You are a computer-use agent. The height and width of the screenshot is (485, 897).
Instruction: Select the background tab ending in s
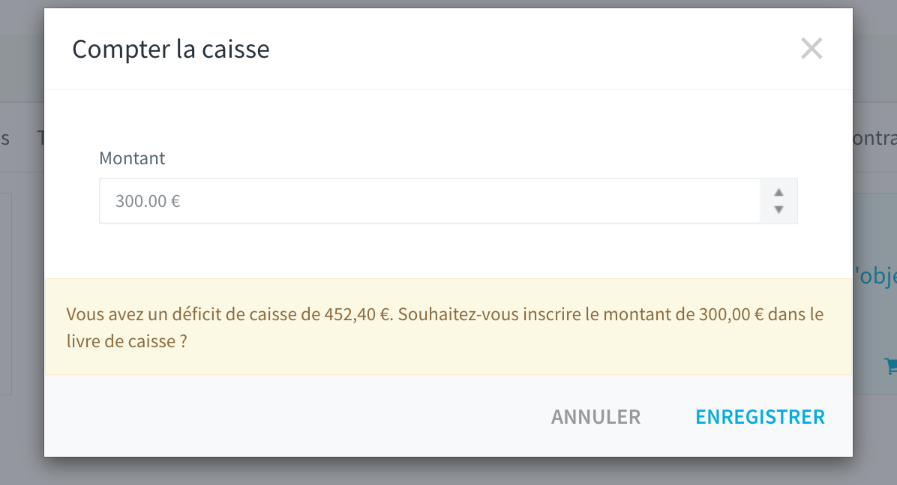5,138
